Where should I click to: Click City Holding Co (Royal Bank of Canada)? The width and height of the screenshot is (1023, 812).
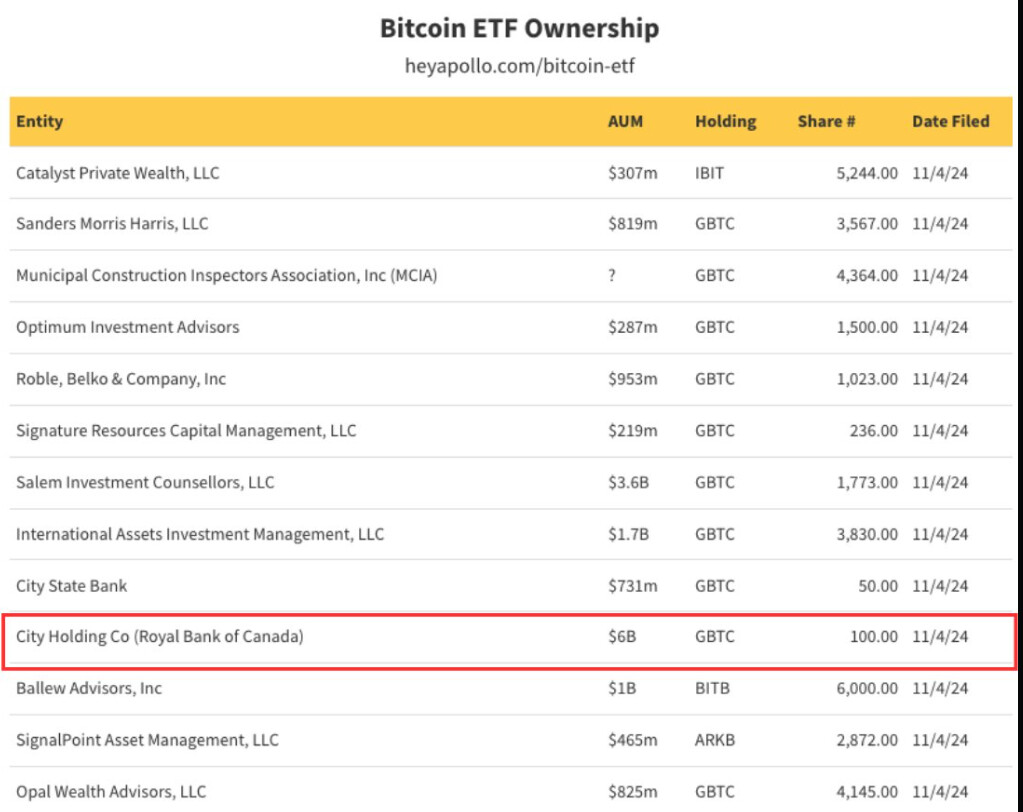pos(159,636)
